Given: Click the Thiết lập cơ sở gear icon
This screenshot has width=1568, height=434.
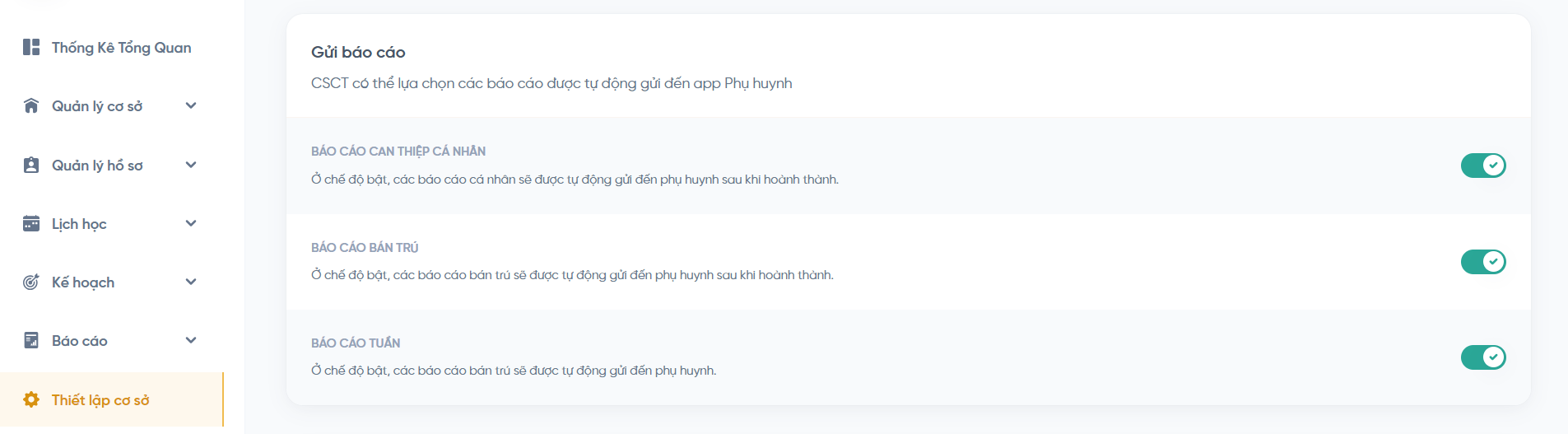Looking at the screenshot, I should point(31,399).
